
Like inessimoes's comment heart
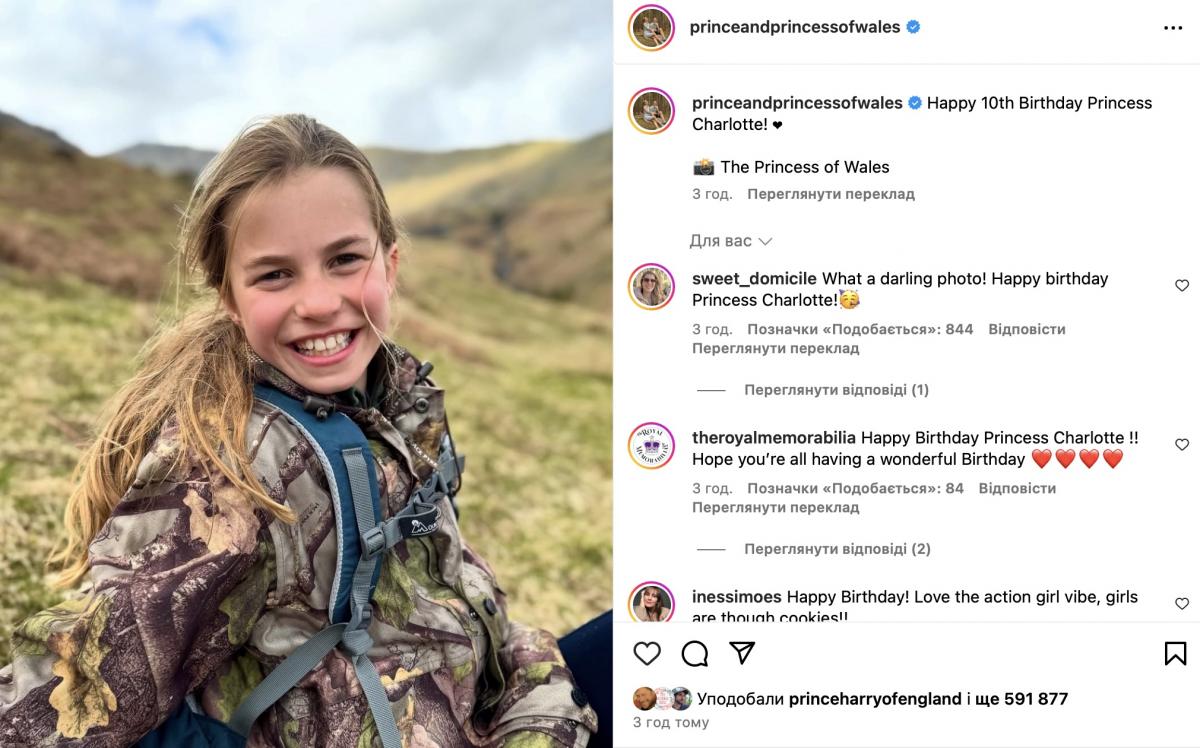(1182, 603)
